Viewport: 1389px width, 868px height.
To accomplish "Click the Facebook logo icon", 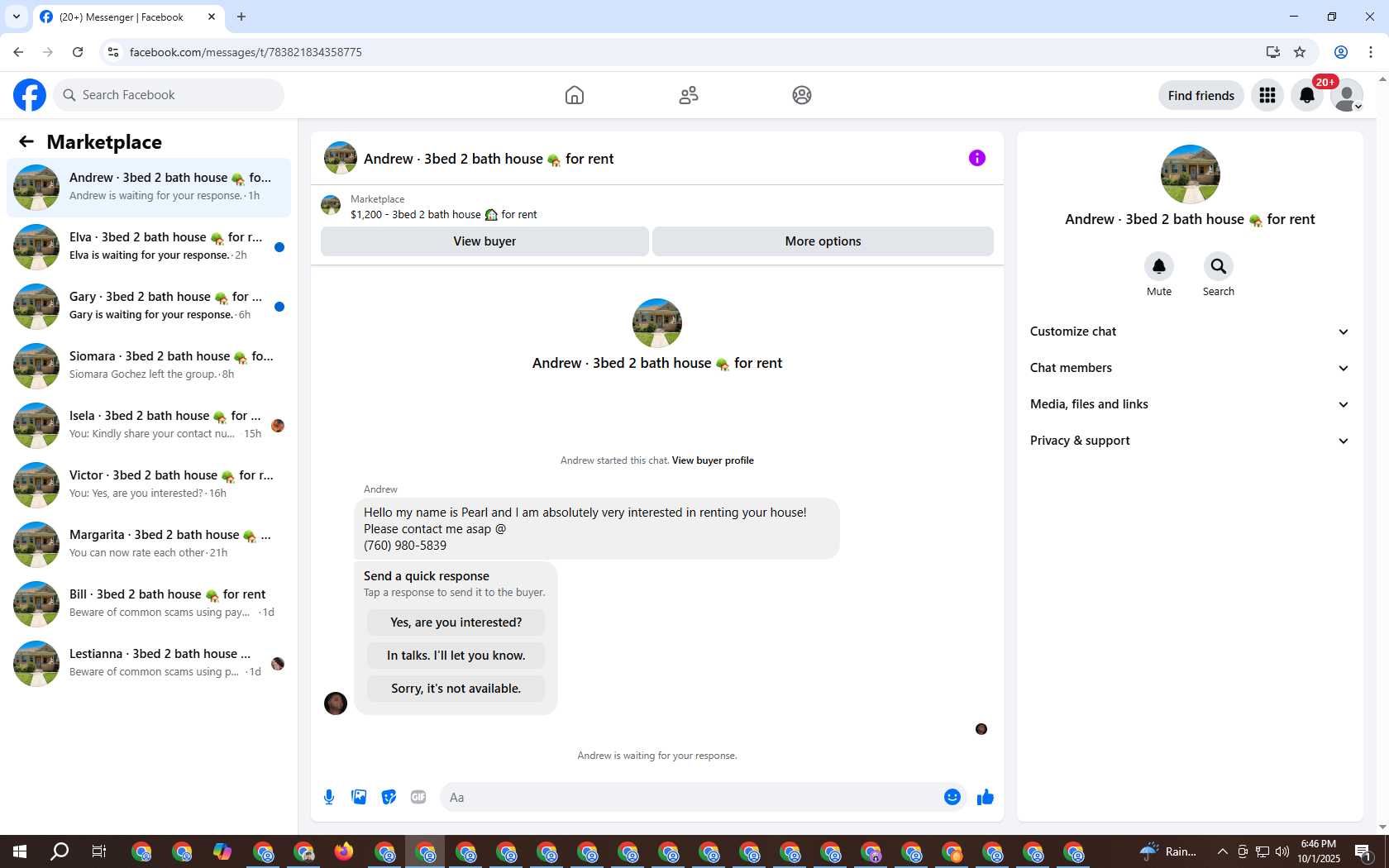I will pos(30,95).
